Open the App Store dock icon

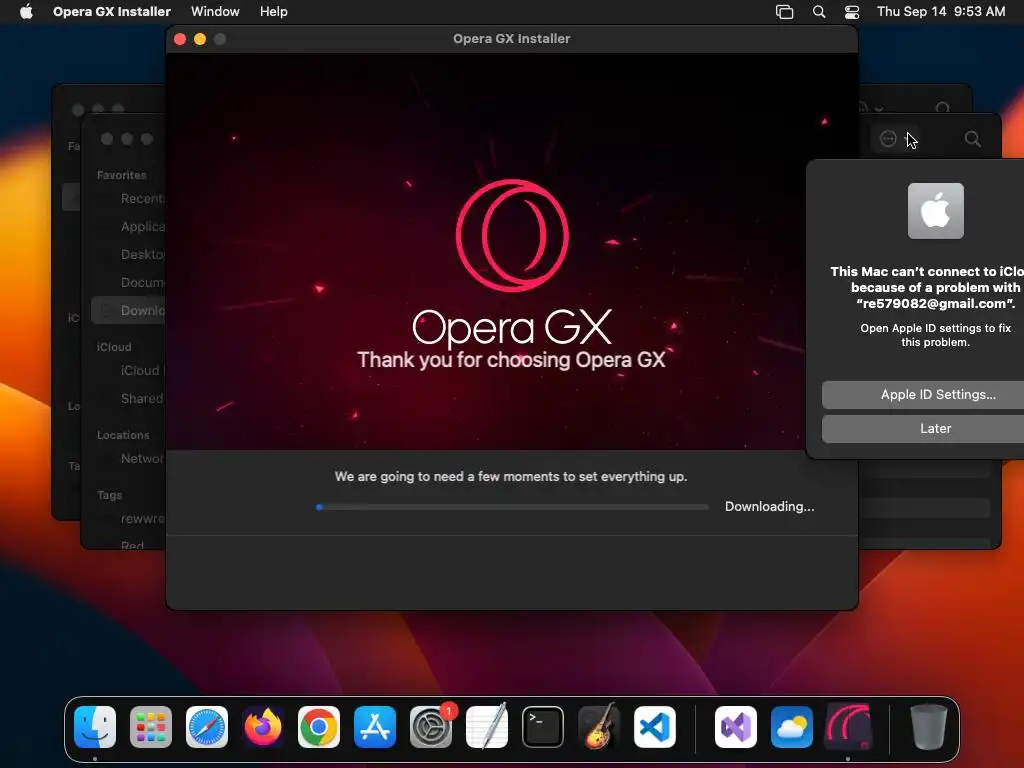[375, 727]
